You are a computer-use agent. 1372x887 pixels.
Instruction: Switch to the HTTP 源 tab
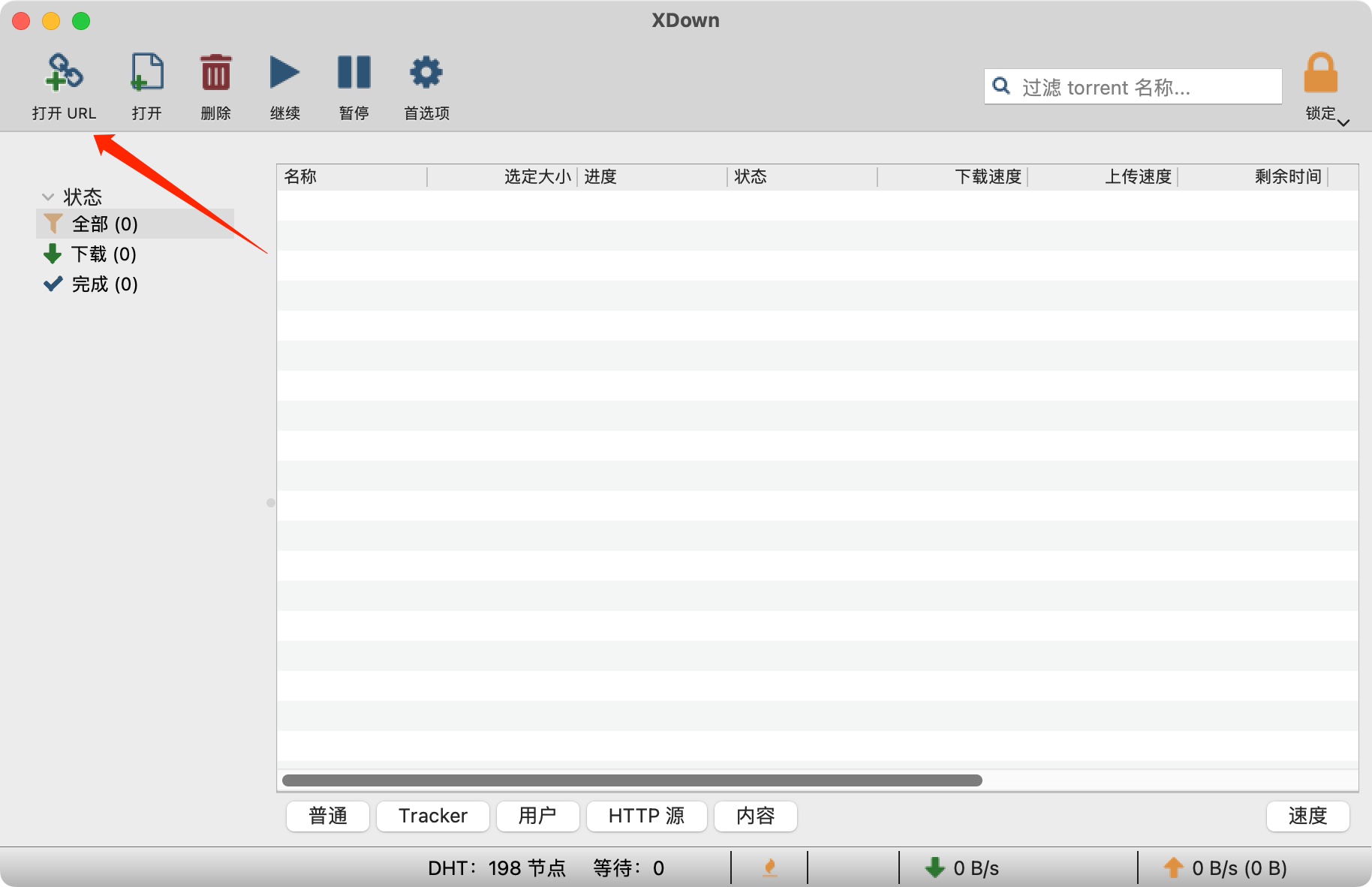646,816
